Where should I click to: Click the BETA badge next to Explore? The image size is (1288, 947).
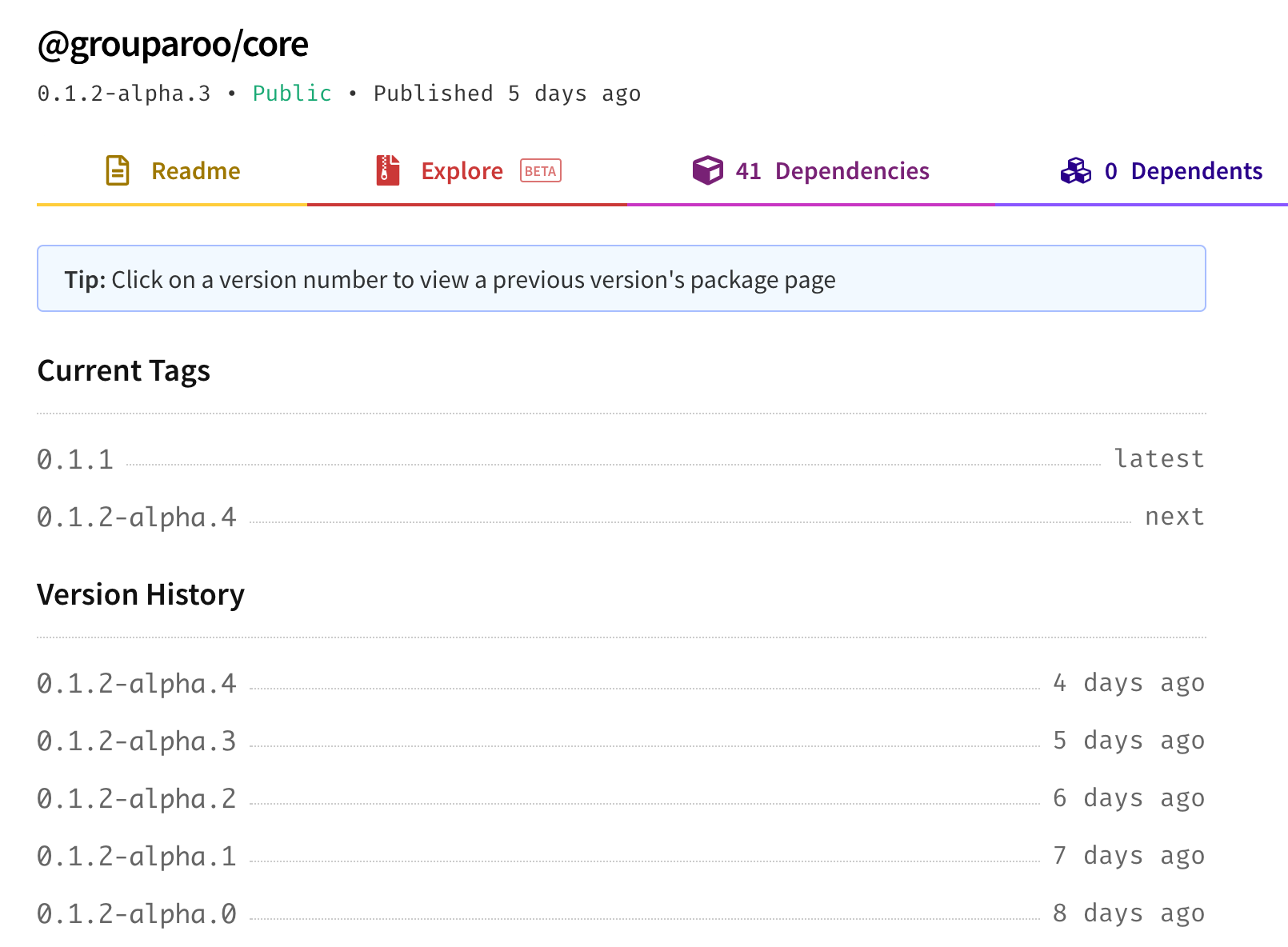[541, 171]
